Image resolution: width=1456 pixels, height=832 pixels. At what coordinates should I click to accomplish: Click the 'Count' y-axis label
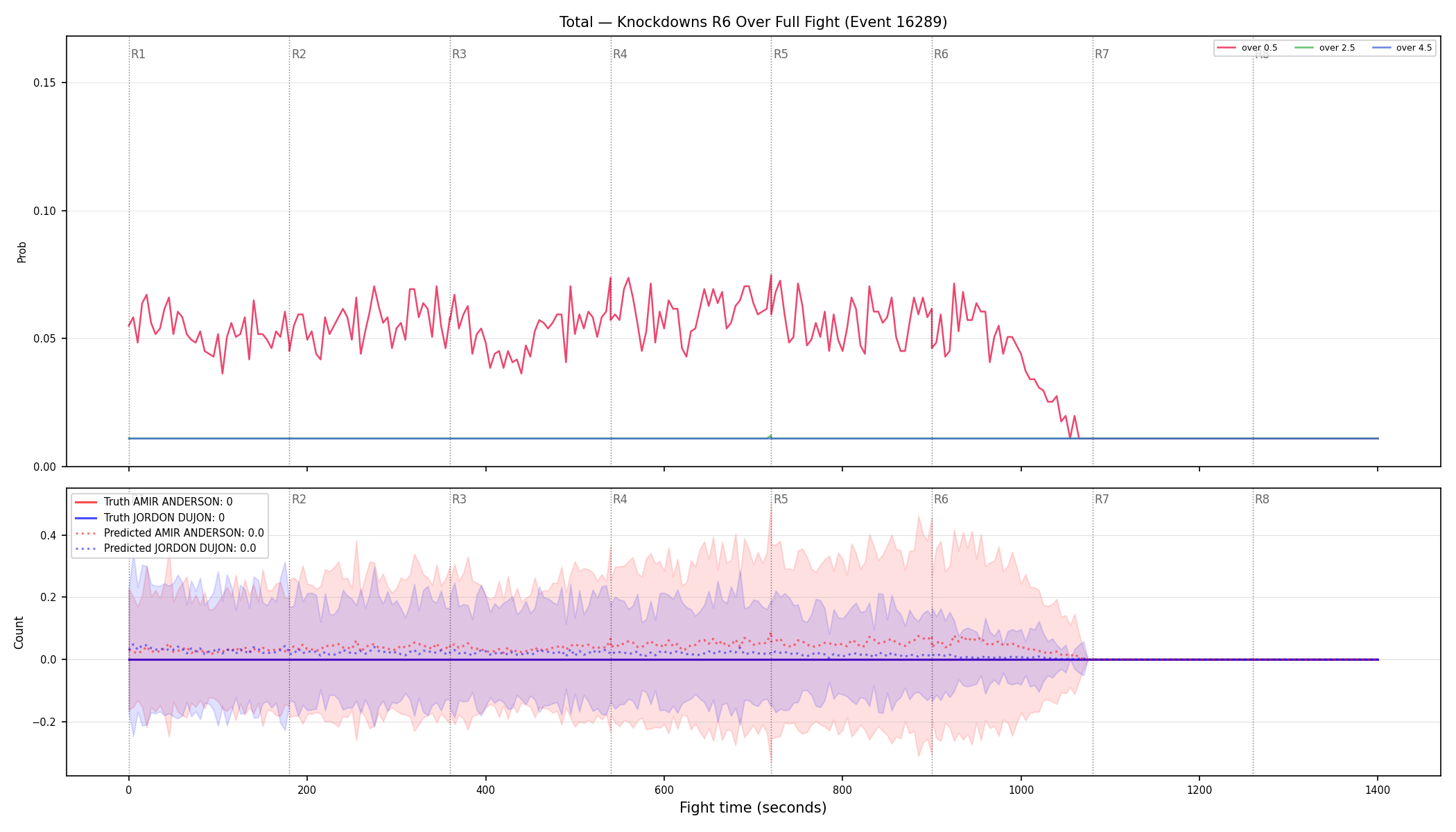pyautogui.click(x=19, y=632)
